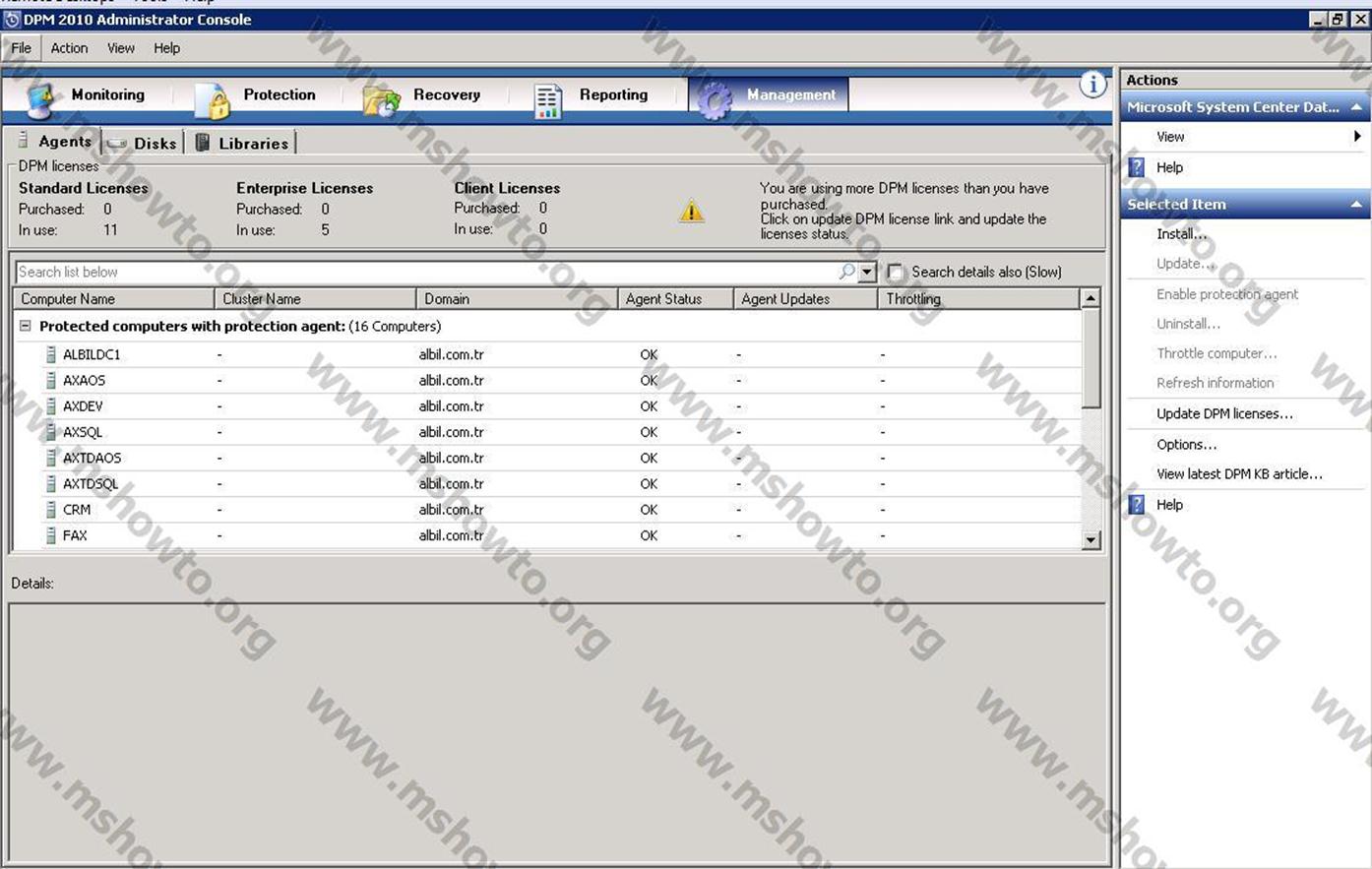Open the search box dropdown arrow

(x=867, y=272)
